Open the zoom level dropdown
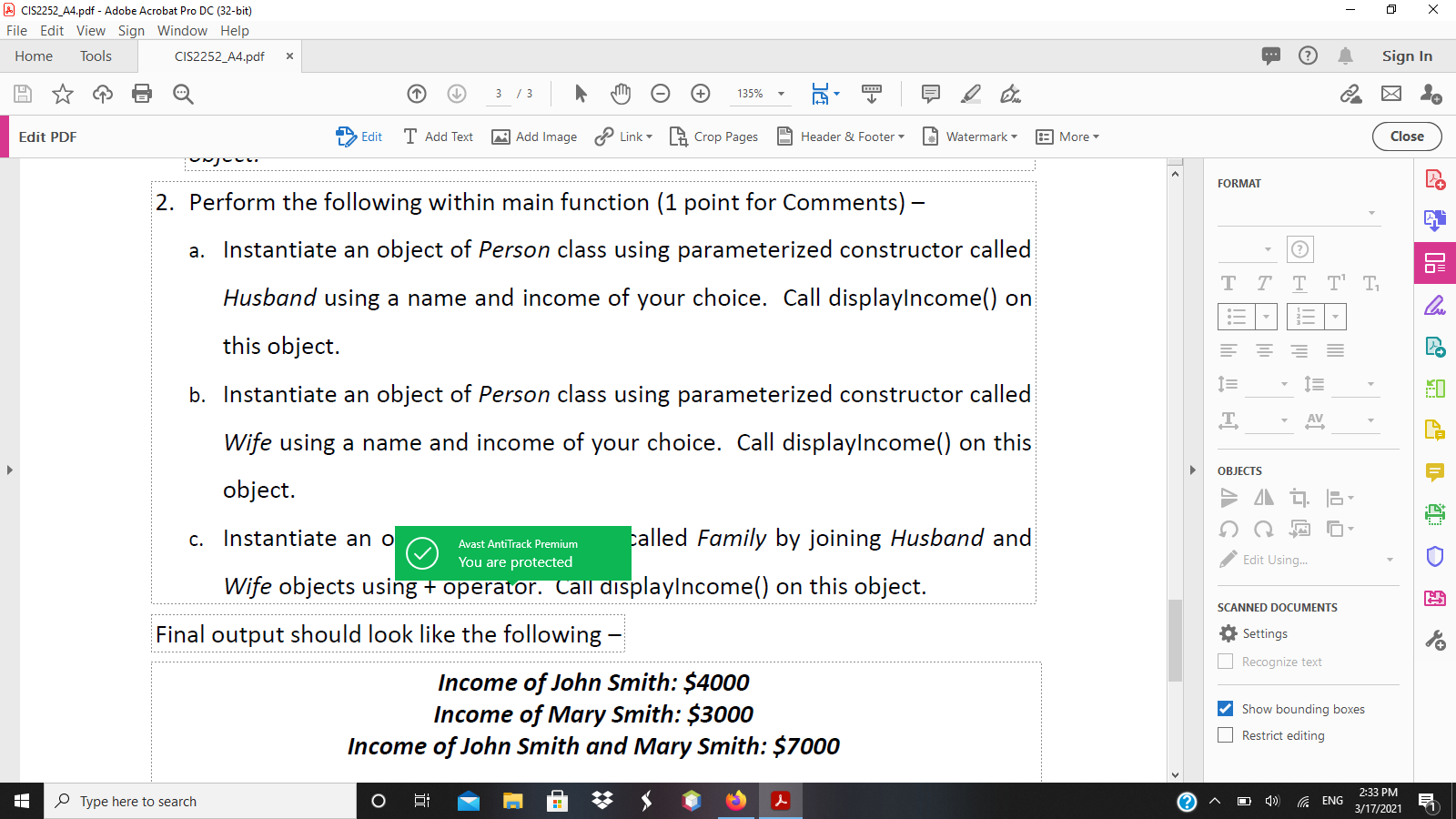Viewport: 1456px width, 819px height. click(779, 94)
